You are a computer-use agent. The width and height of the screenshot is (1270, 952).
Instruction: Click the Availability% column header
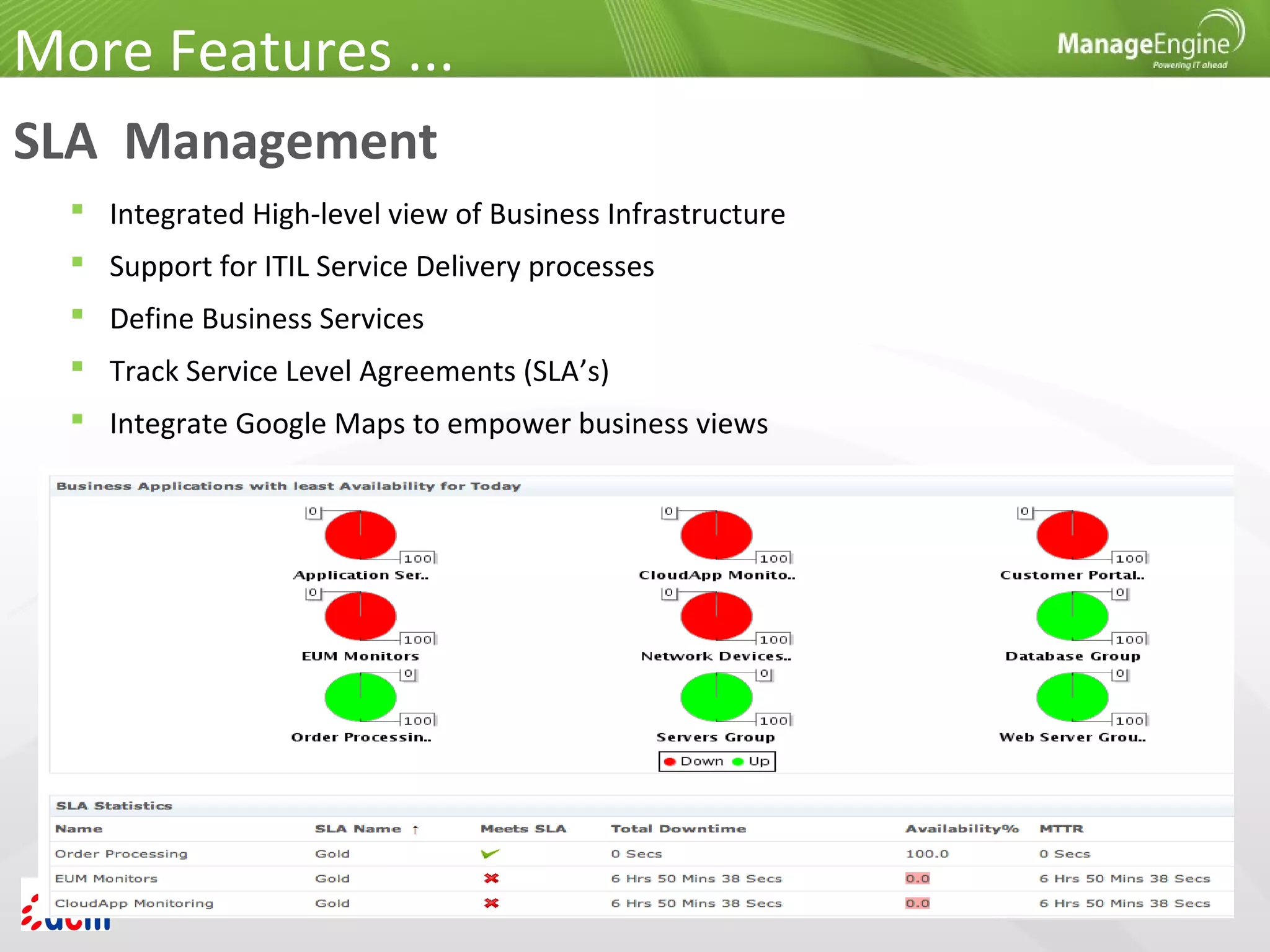(962, 829)
